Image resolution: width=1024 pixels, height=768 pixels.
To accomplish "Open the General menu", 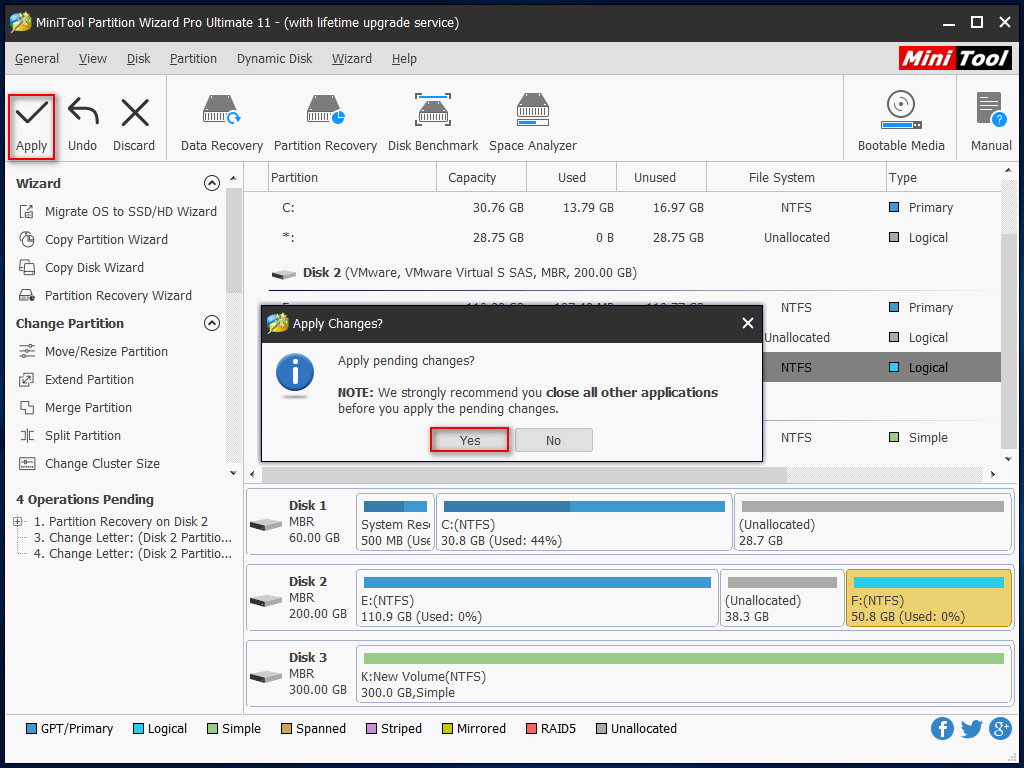I will [x=37, y=59].
